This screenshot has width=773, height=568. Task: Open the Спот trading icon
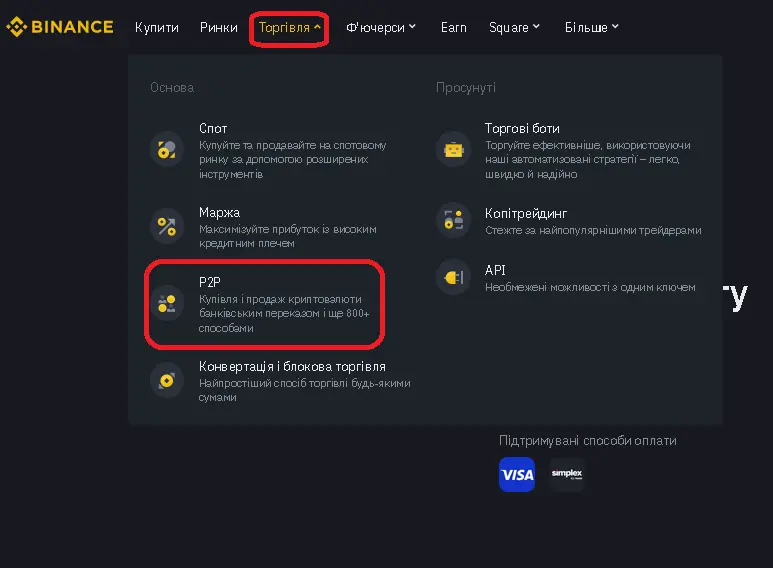(x=167, y=149)
